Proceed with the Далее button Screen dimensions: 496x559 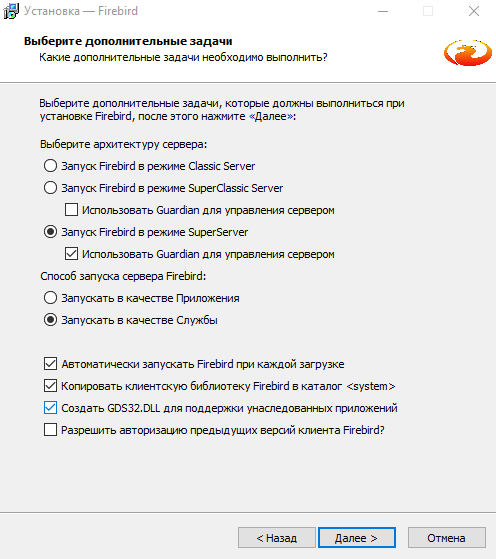(357, 538)
